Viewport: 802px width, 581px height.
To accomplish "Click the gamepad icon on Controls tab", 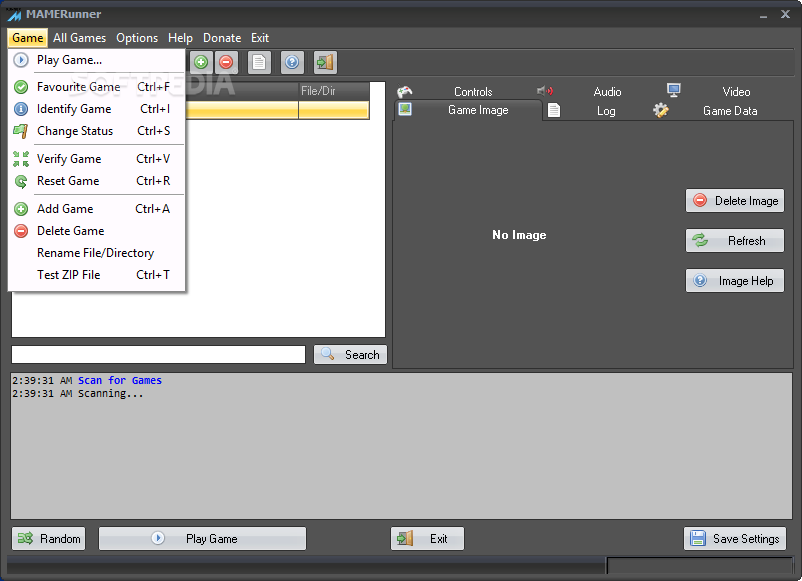I will click(x=405, y=92).
